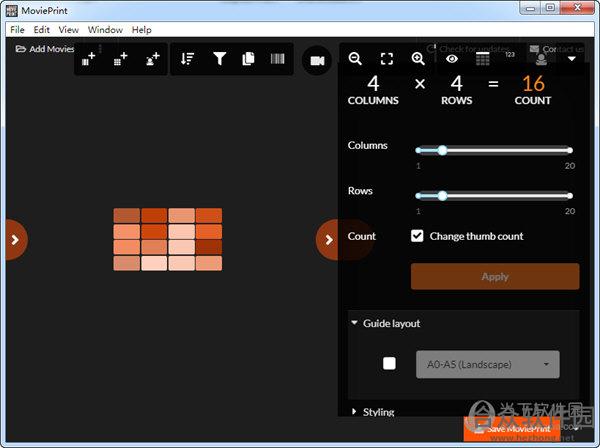The height and width of the screenshot is (448, 600).
Task: Click the barcode view icon
Action: coord(277,59)
